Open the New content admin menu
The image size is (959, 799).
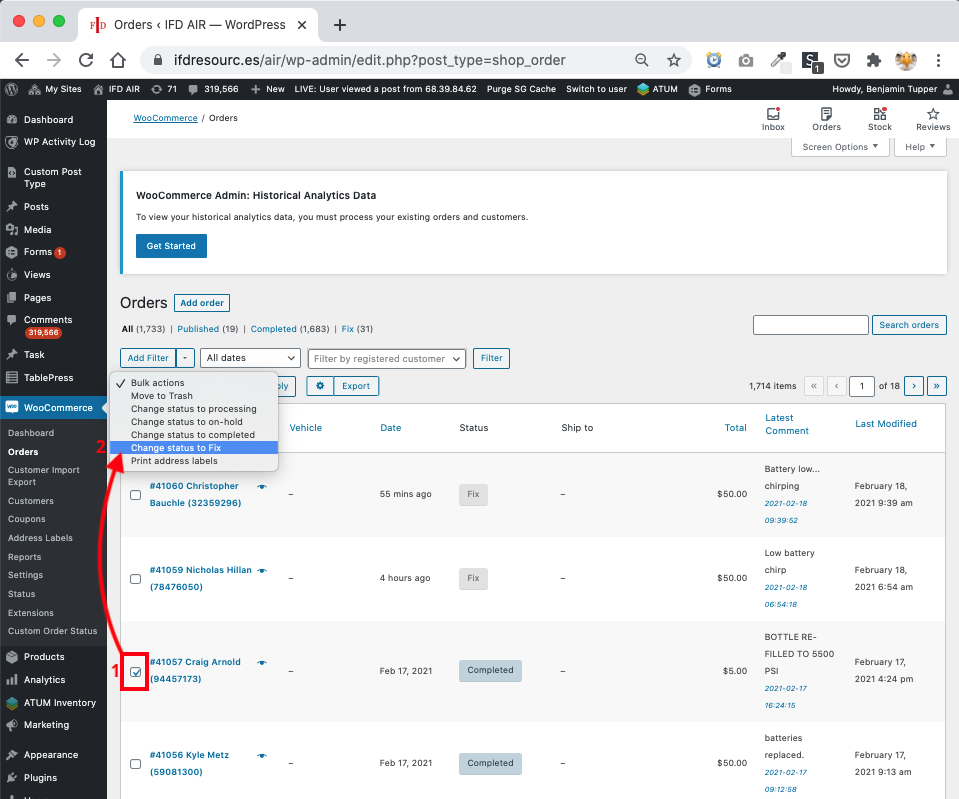click(x=268, y=89)
